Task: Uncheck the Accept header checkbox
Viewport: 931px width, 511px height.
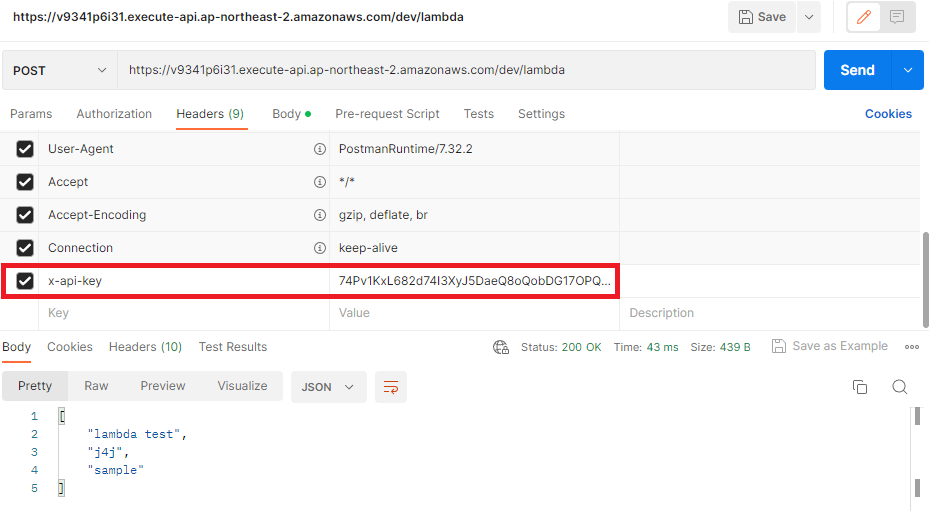Action: point(25,182)
